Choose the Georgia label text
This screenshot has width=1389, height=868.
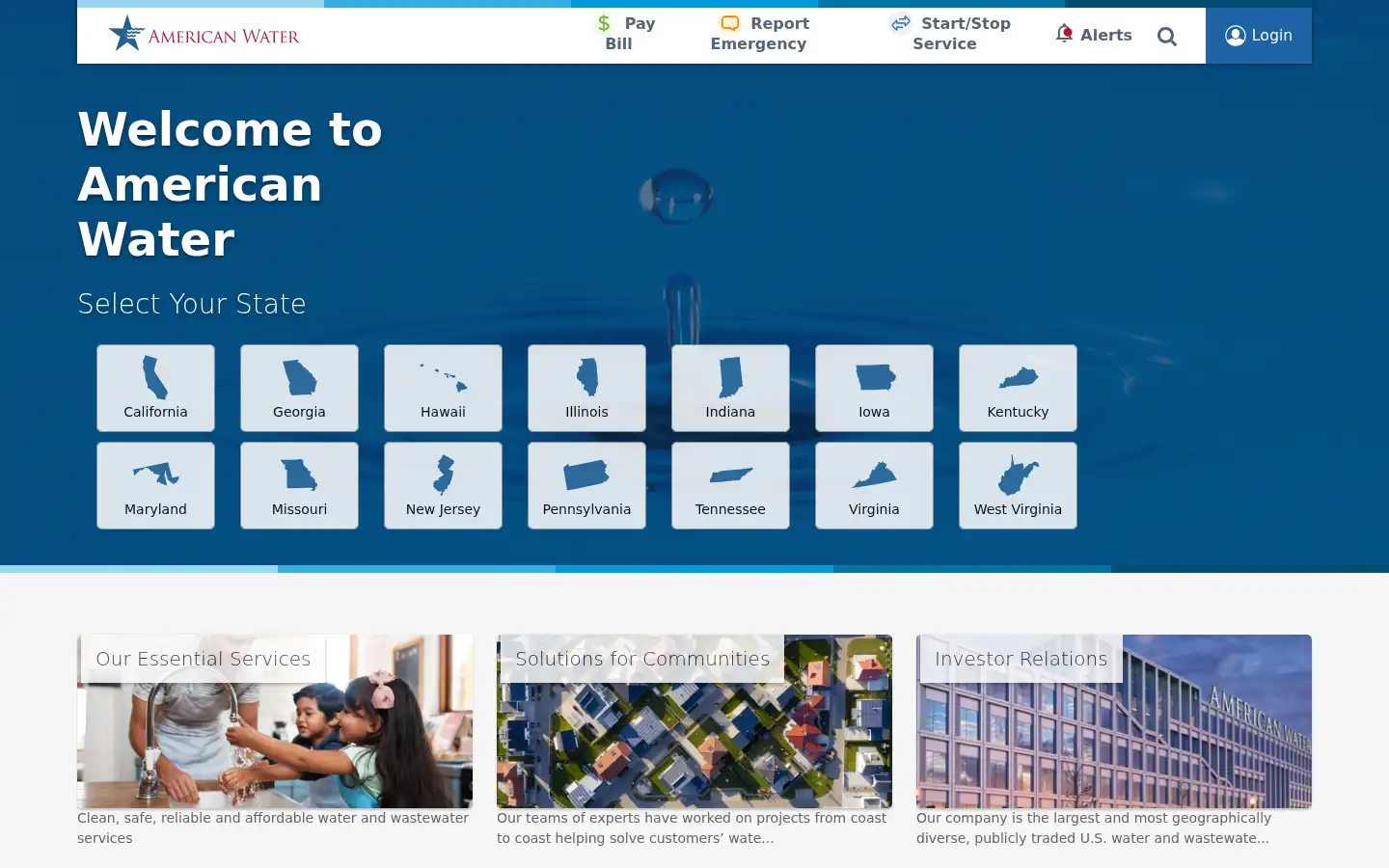pos(299,412)
